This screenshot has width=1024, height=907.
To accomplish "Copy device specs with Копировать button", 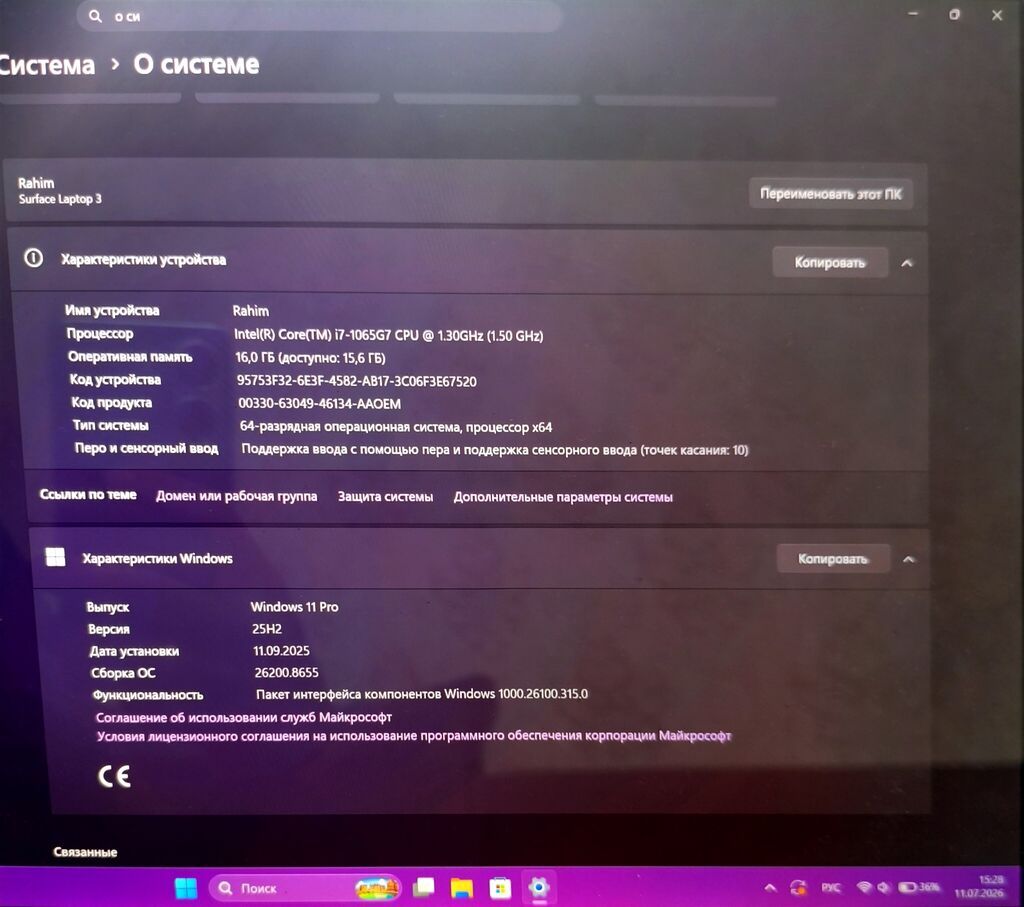I will (x=830, y=262).
